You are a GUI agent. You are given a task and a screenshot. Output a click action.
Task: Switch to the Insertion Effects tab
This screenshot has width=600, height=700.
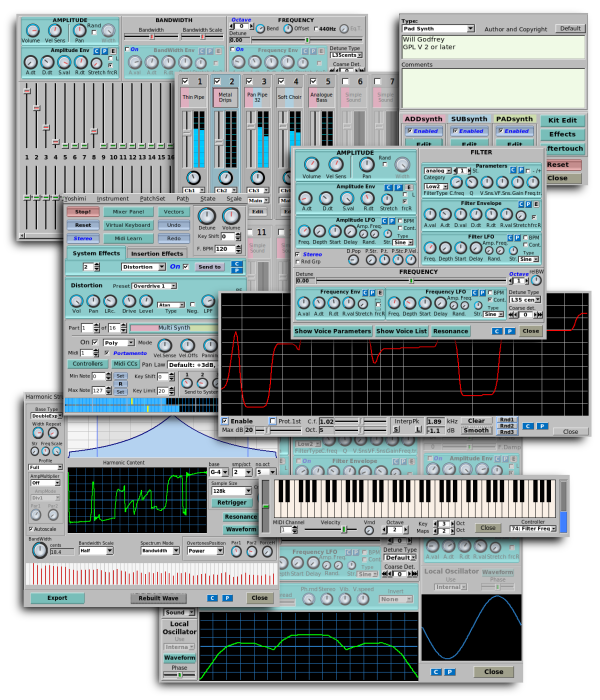[x=157, y=254]
